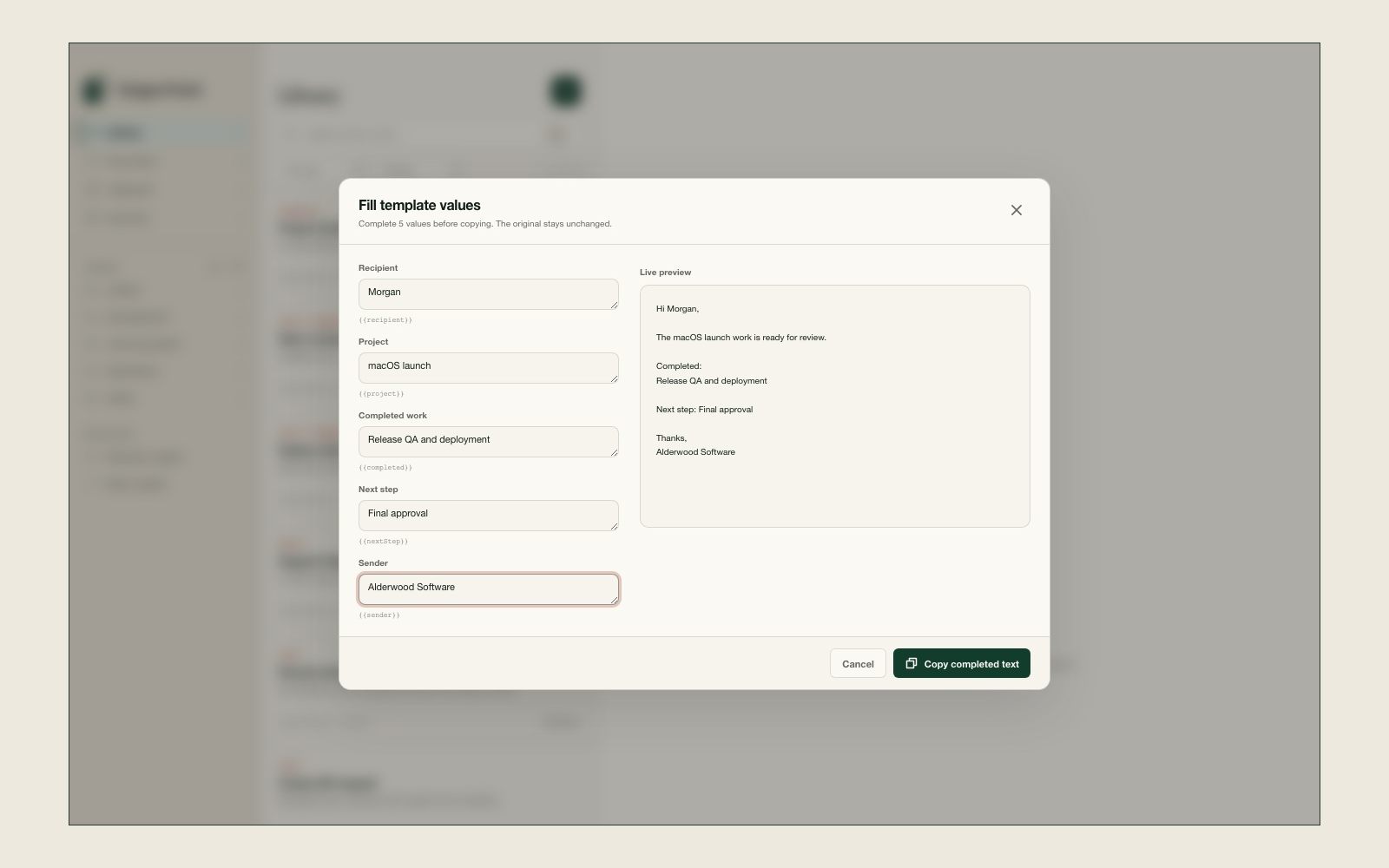Copy completed text button
The image size is (1389, 868).
pos(961,663)
